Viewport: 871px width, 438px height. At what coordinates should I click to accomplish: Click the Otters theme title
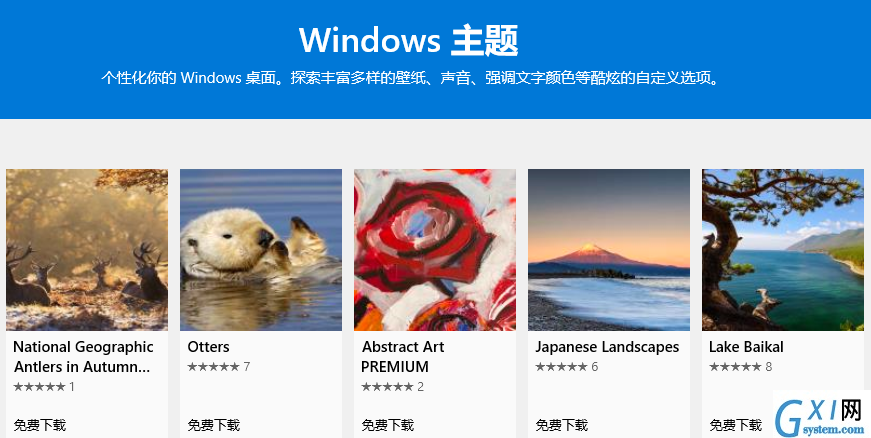click(x=208, y=347)
